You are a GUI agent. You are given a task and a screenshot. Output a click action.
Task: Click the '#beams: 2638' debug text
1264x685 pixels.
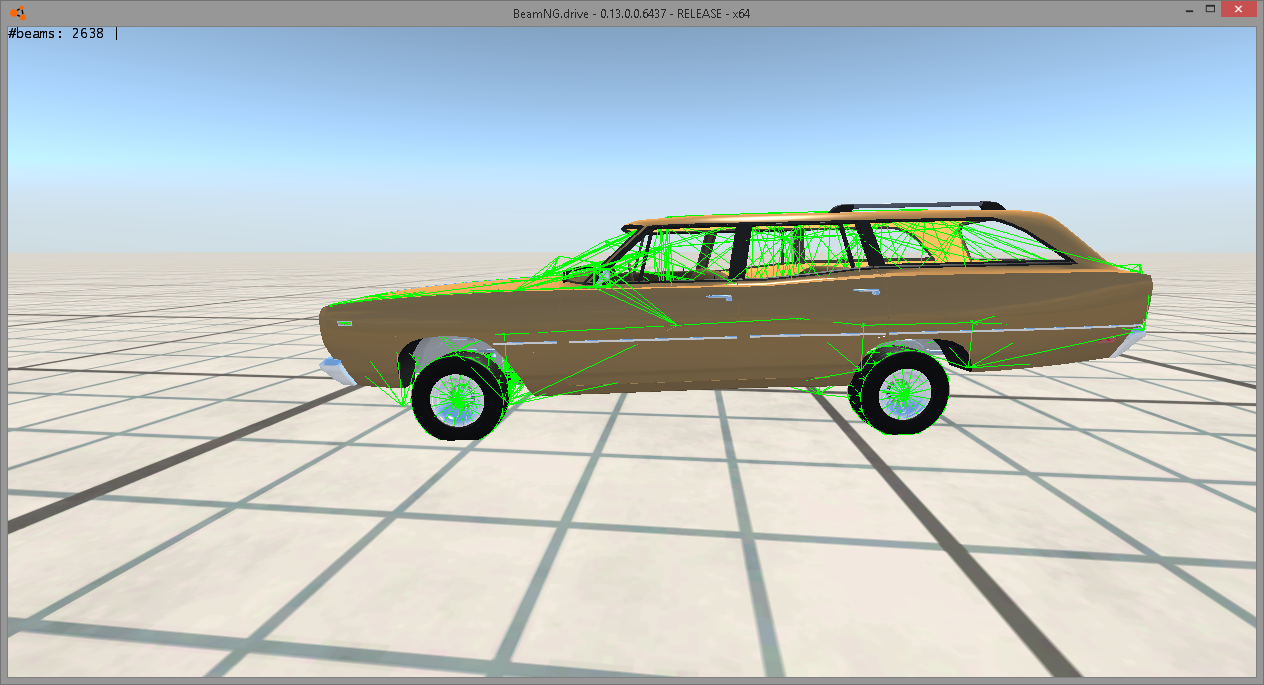56,33
